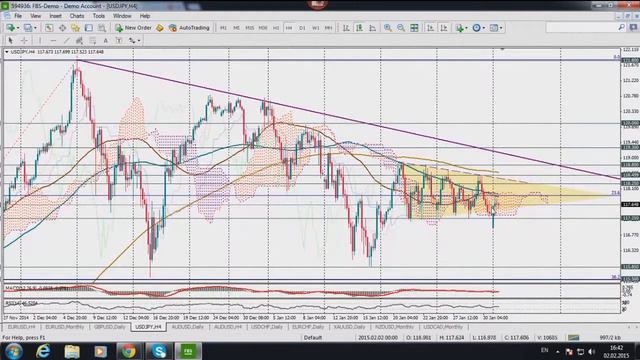640x360 pixels.
Task: Open the Help menu
Action: [x=145, y=16]
